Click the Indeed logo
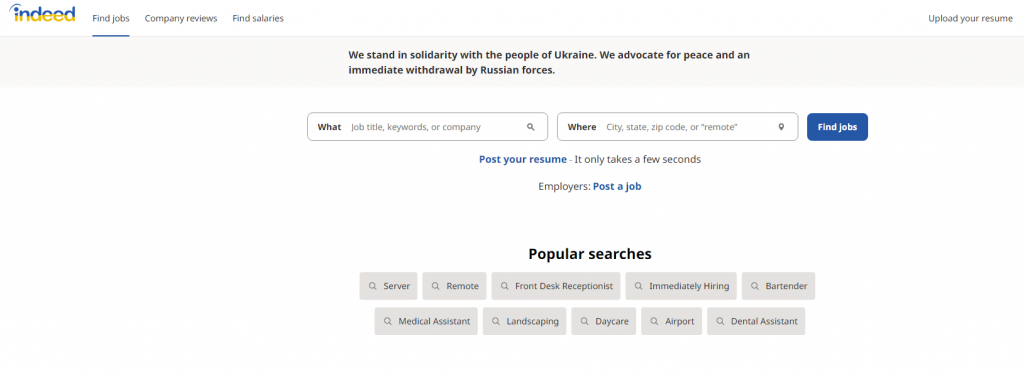 pos(42,13)
